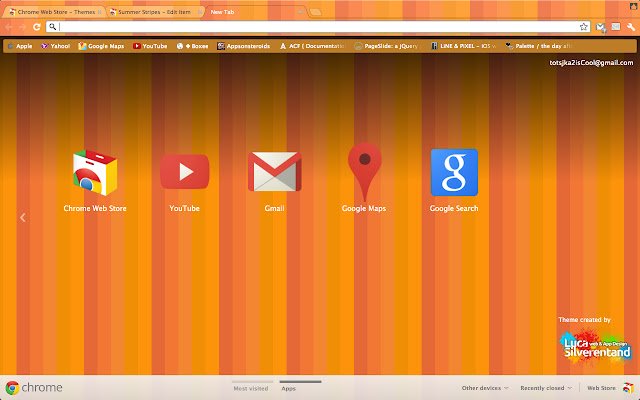This screenshot has width=640, height=400.
Task: Close the Chrome Web Store – Themes tab
Action: click(99, 12)
